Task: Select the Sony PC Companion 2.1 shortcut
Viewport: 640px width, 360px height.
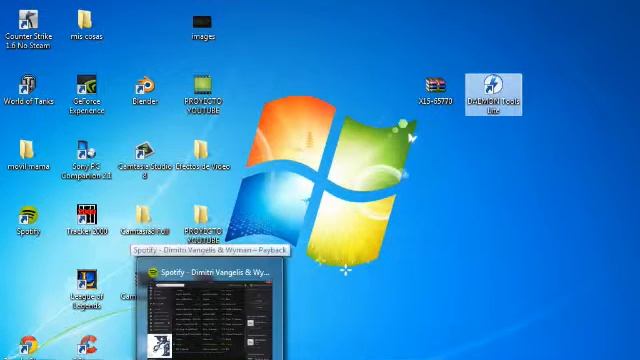Action: point(86,160)
